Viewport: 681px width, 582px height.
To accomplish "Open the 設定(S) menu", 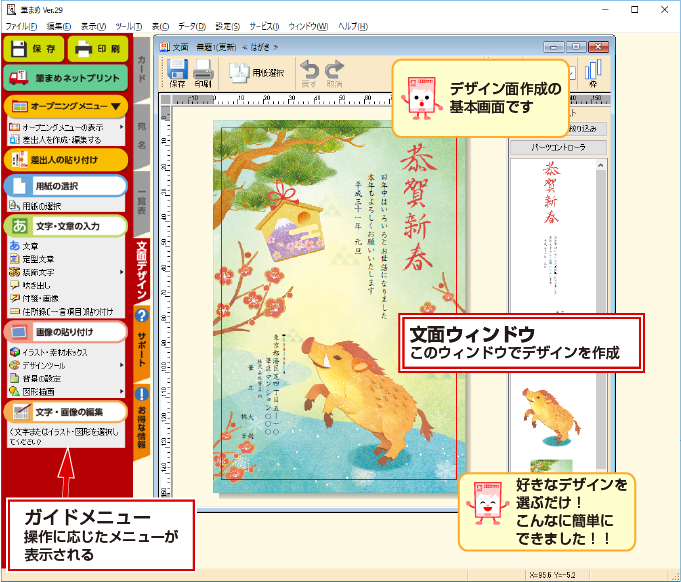I will tap(228, 24).
